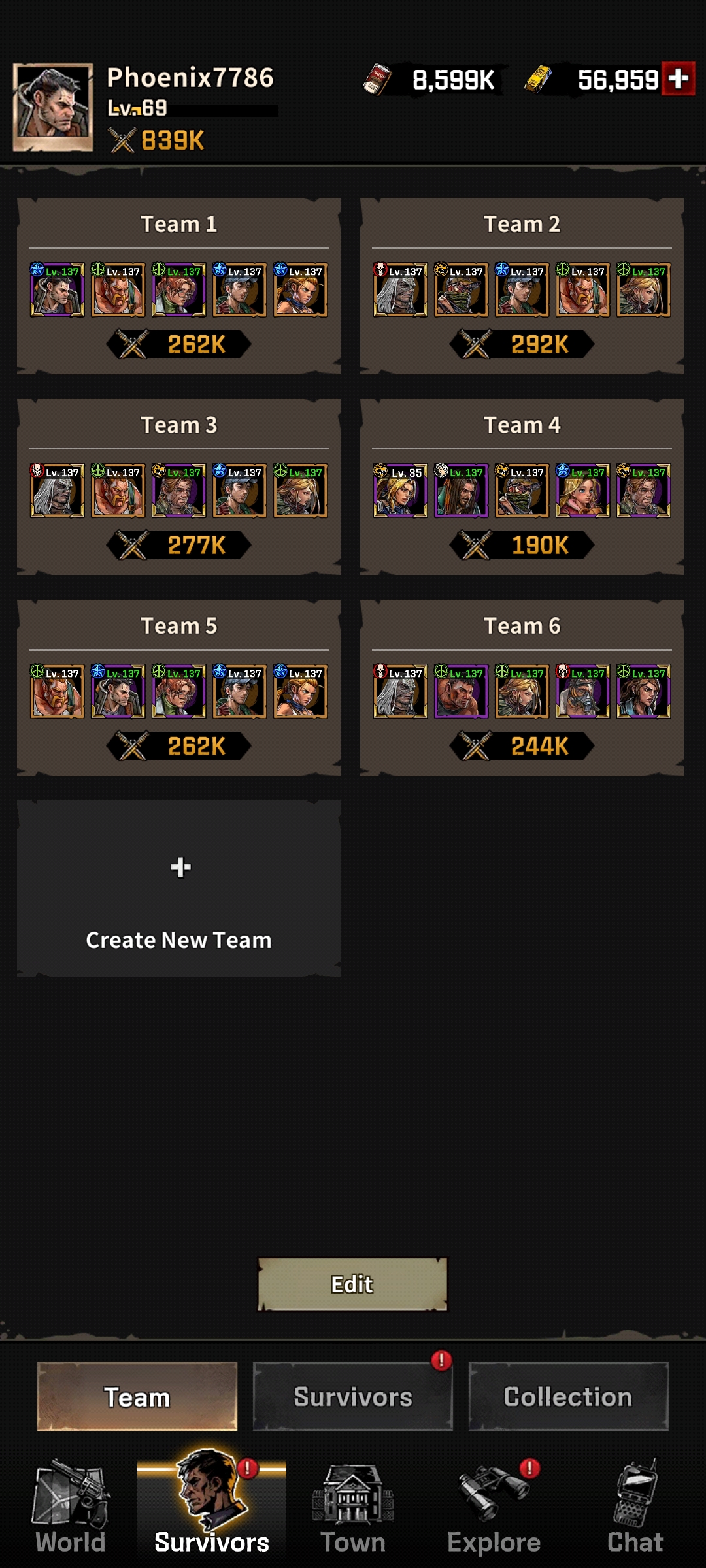The height and width of the screenshot is (1568, 706).
Task: Switch to the Collection tab
Action: tap(568, 1397)
